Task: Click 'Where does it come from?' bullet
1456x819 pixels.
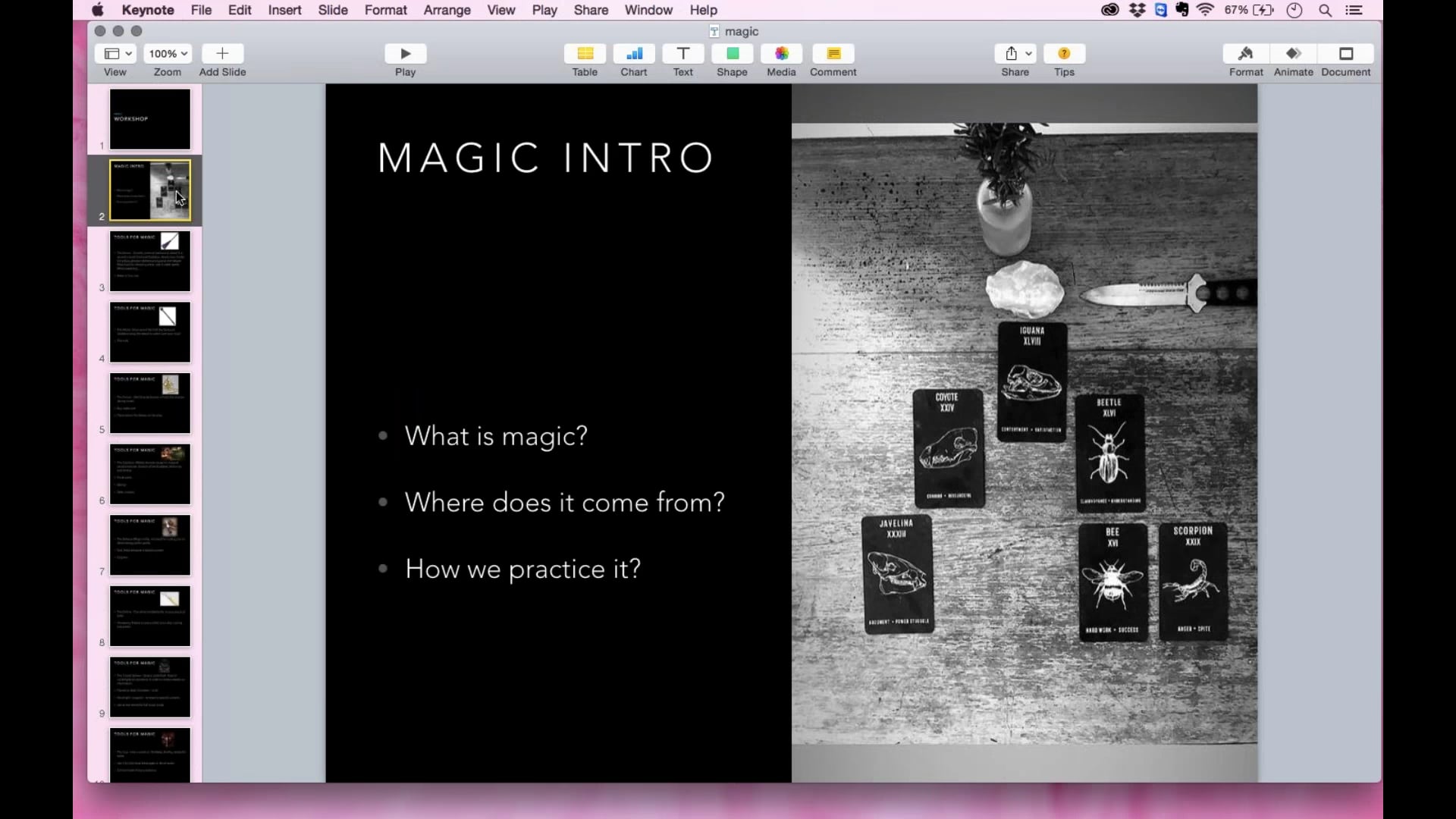Action: [x=564, y=502]
